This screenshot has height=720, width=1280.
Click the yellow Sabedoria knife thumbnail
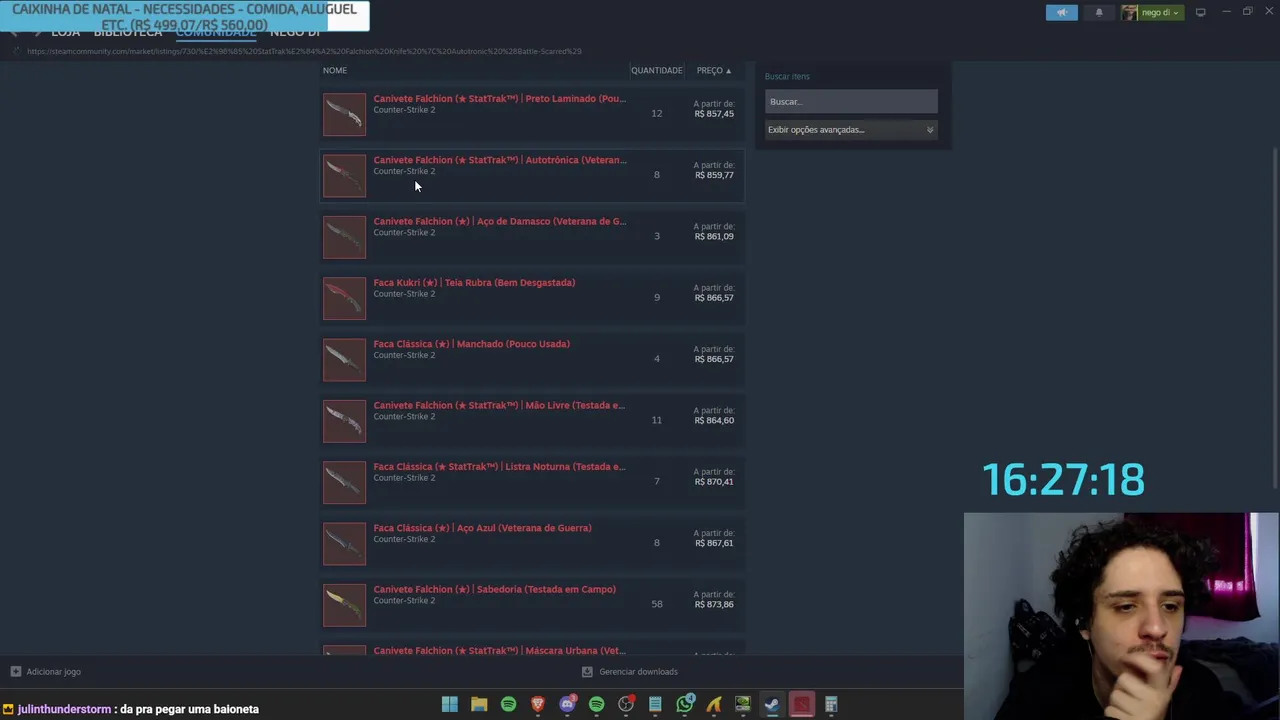[344, 605]
